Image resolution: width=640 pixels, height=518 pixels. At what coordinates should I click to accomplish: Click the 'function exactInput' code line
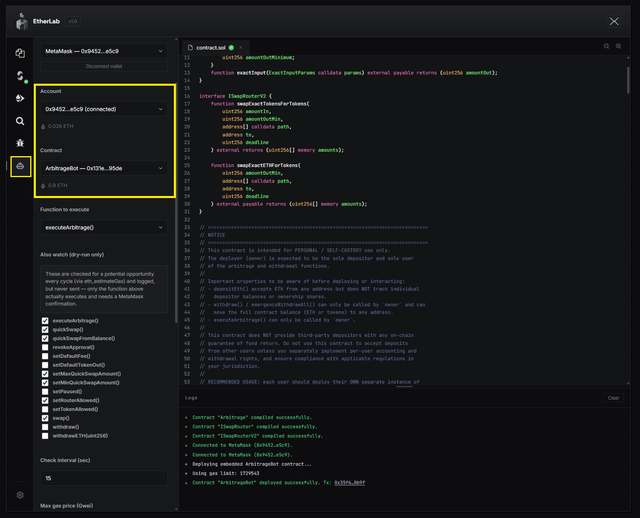(354, 73)
